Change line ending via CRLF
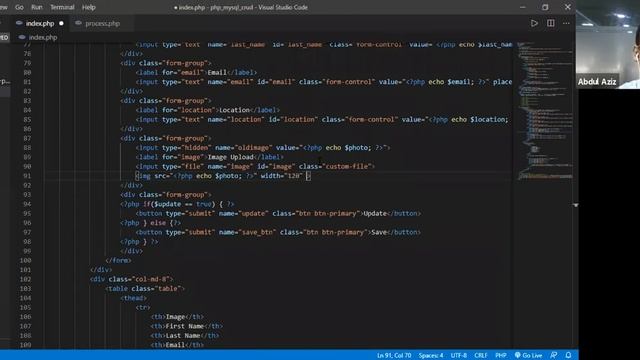 point(480,355)
